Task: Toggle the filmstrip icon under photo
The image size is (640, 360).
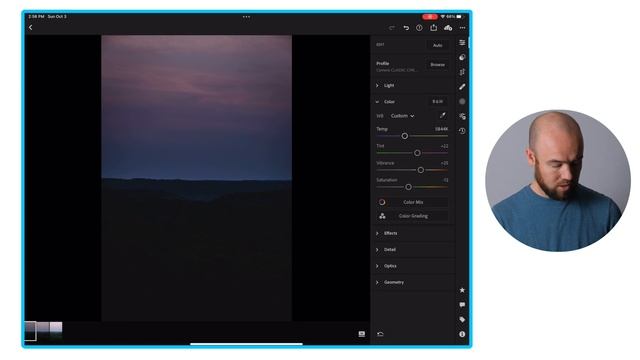Action: pyautogui.click(x=362, y=334)
